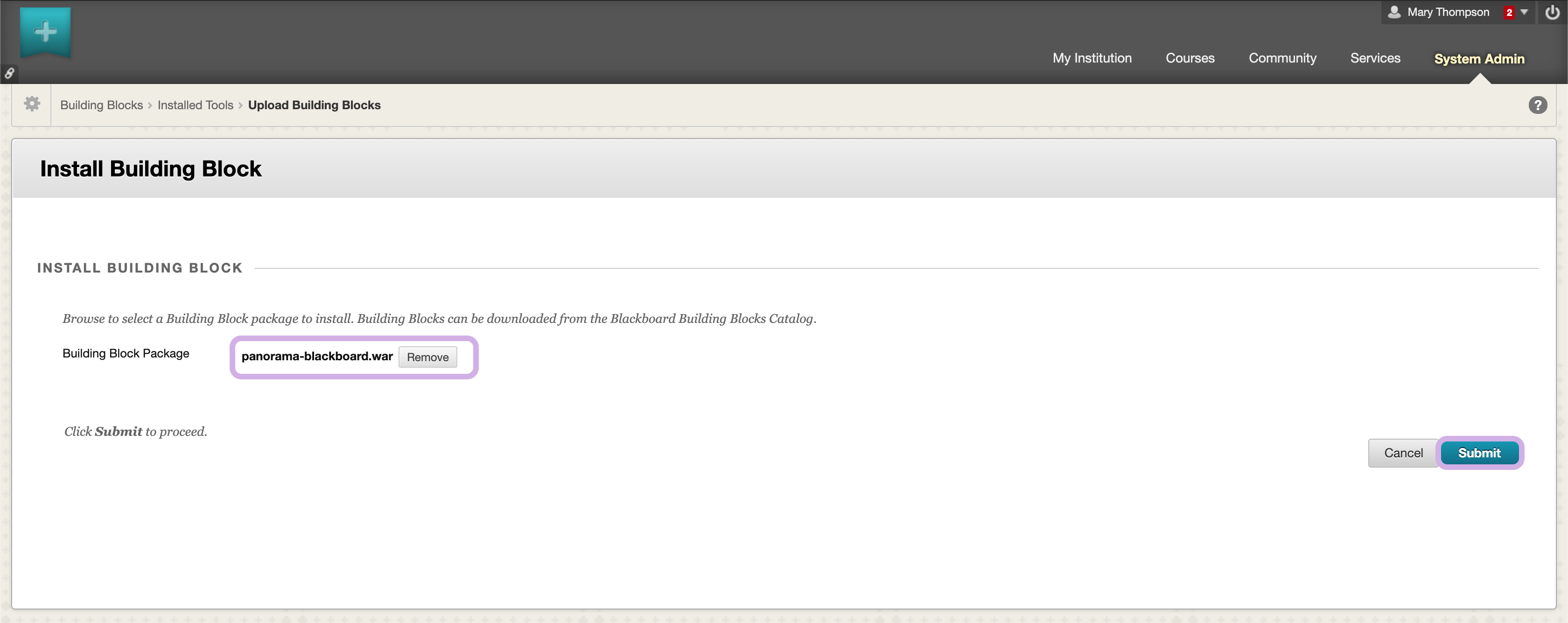
Task: Click the teal plus logo banner
Action: pos(45,32)
